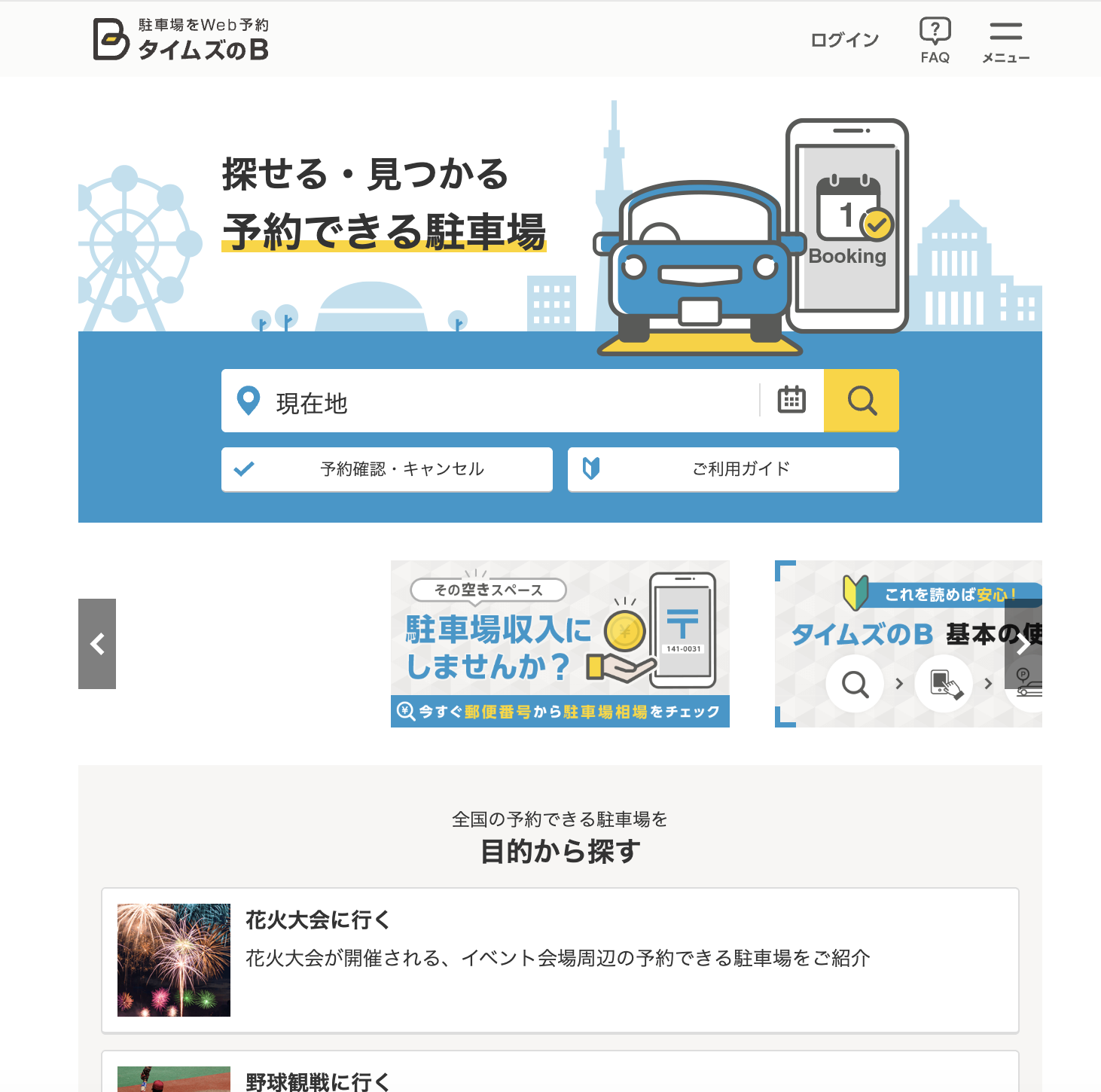
Task: Click the Booking phone illustration
Action: pyautogui.click(x=847, y=224)
